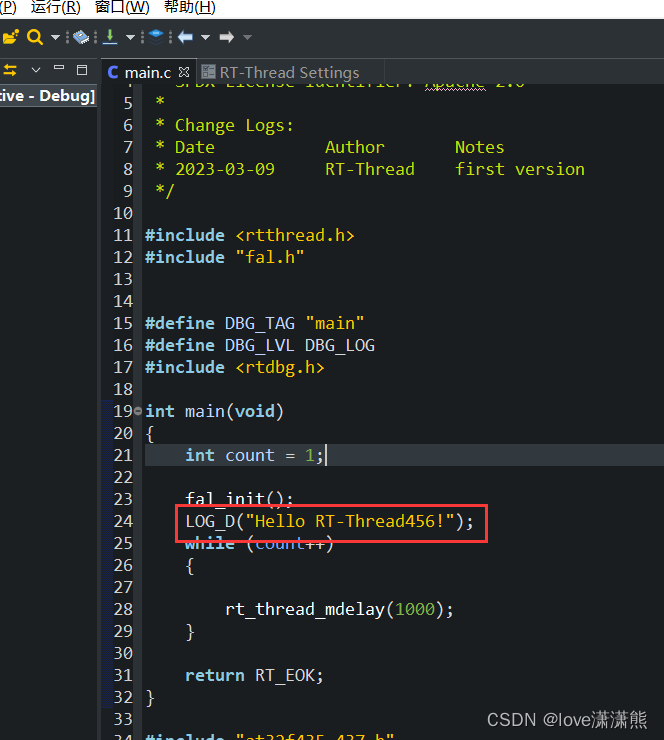Click the blue chip configuration icon
664x740 pixels.
(x=81, y=37)
